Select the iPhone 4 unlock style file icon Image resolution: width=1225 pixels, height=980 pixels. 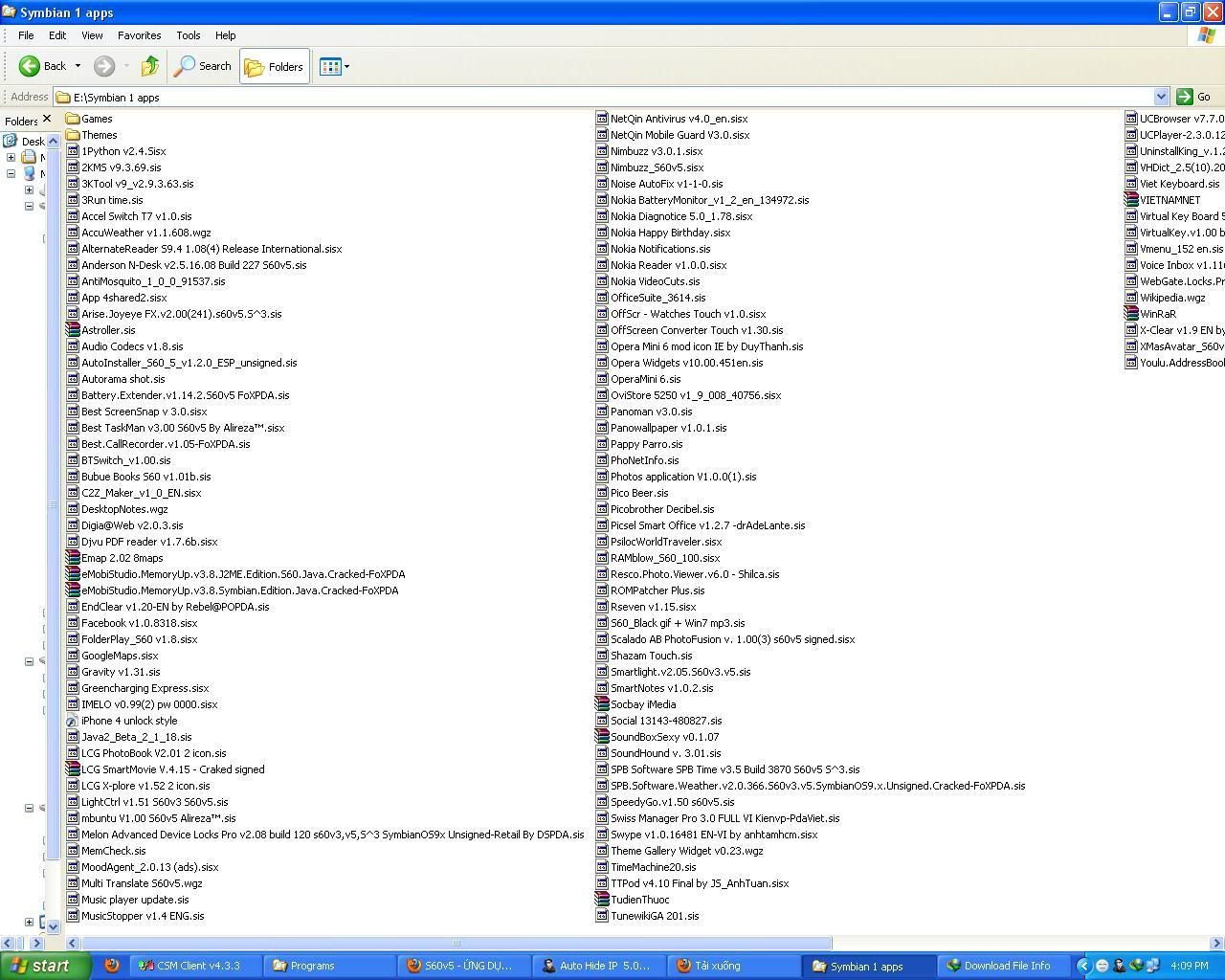point(73,721)
